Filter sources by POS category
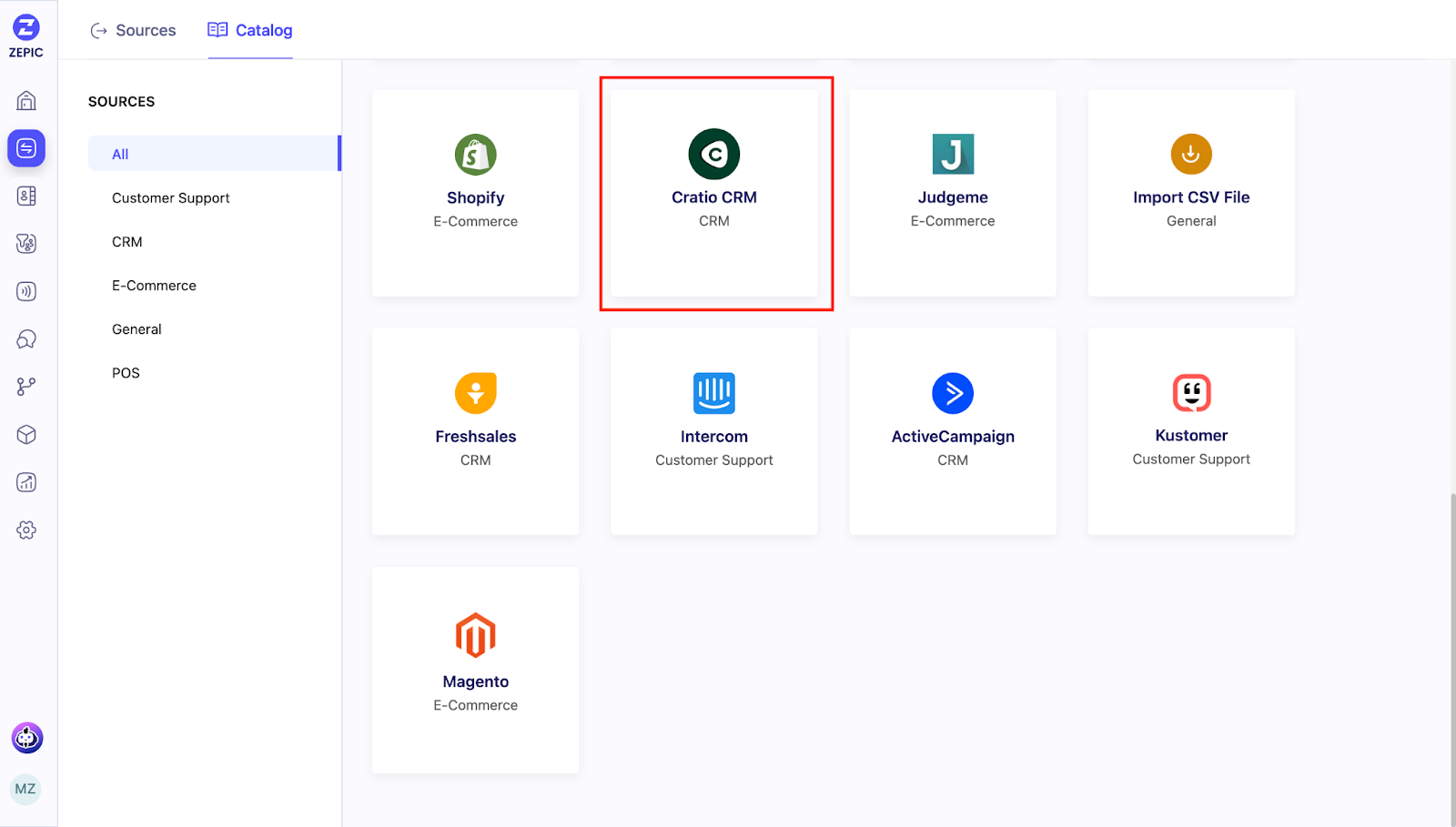 click(126, 372)
